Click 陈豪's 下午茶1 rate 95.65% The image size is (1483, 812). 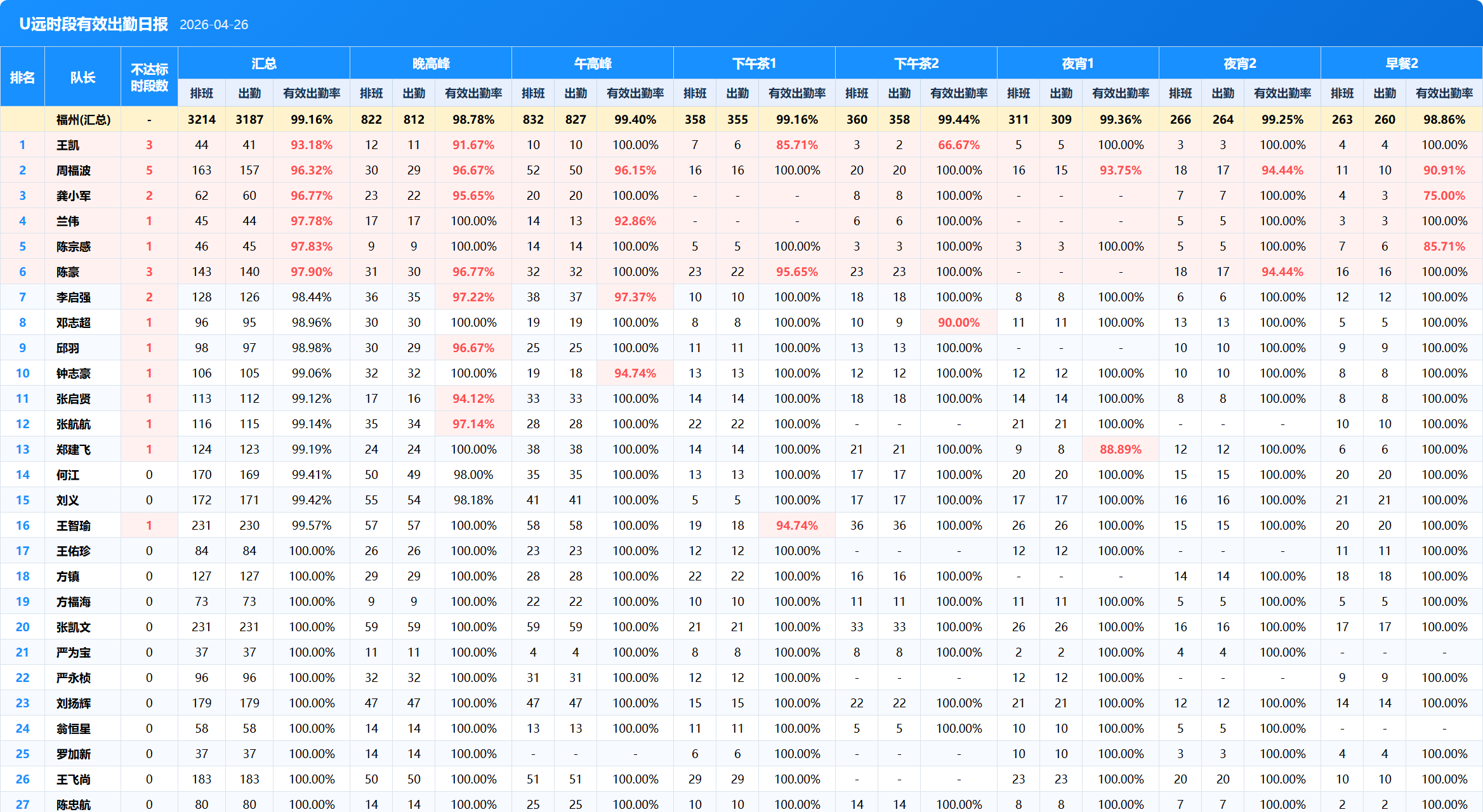797,272
